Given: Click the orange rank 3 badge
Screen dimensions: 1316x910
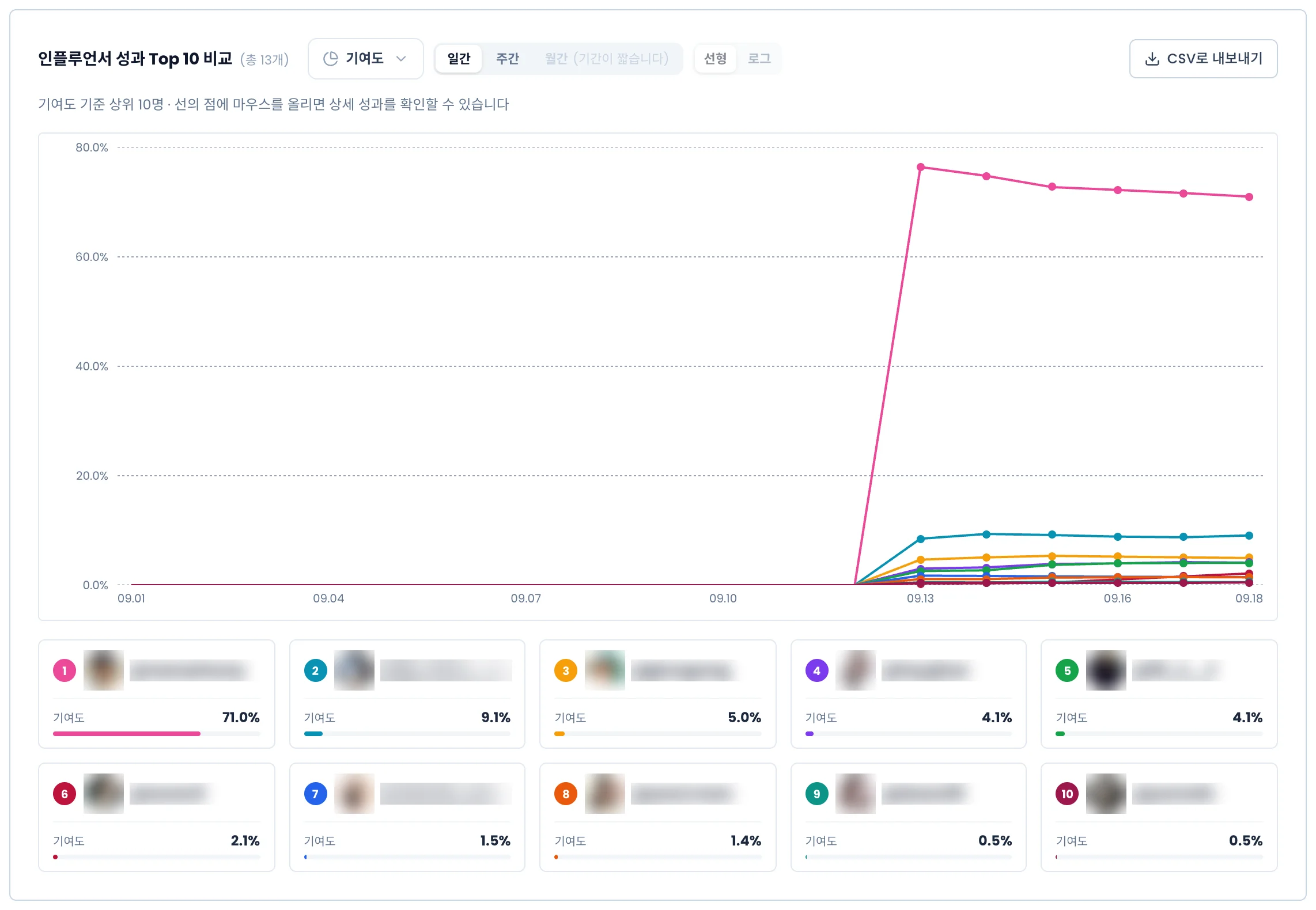Looking at the screenshot, I should tap(566, 670).
